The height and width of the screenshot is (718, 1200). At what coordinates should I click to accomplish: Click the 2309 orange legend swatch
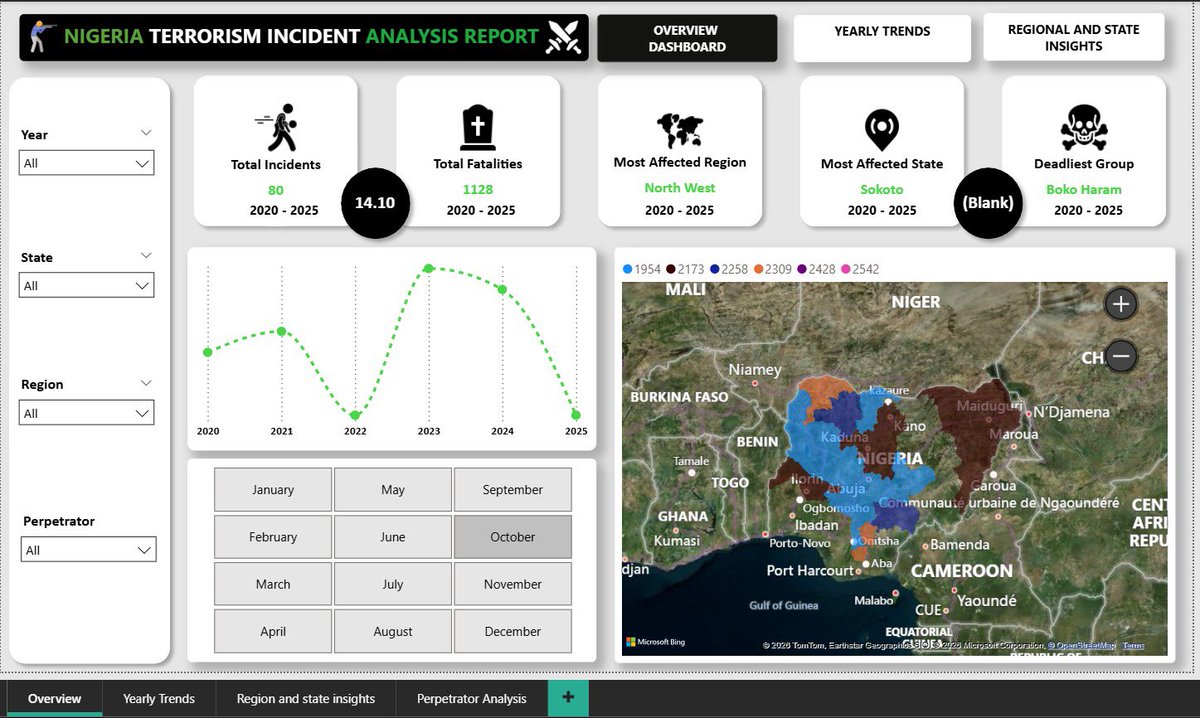pyautogui.click(x=759, y=269)
